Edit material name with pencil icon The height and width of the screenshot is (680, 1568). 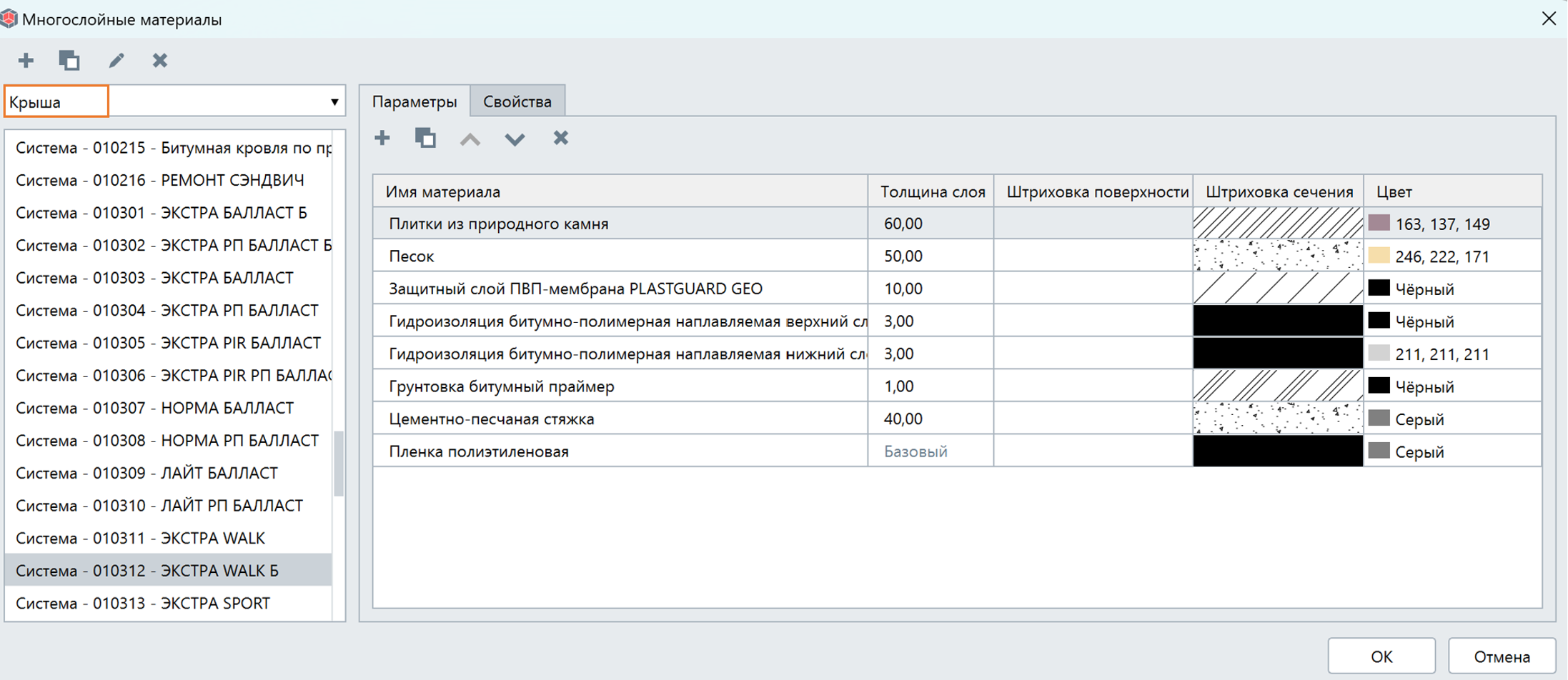click(116, 61)
